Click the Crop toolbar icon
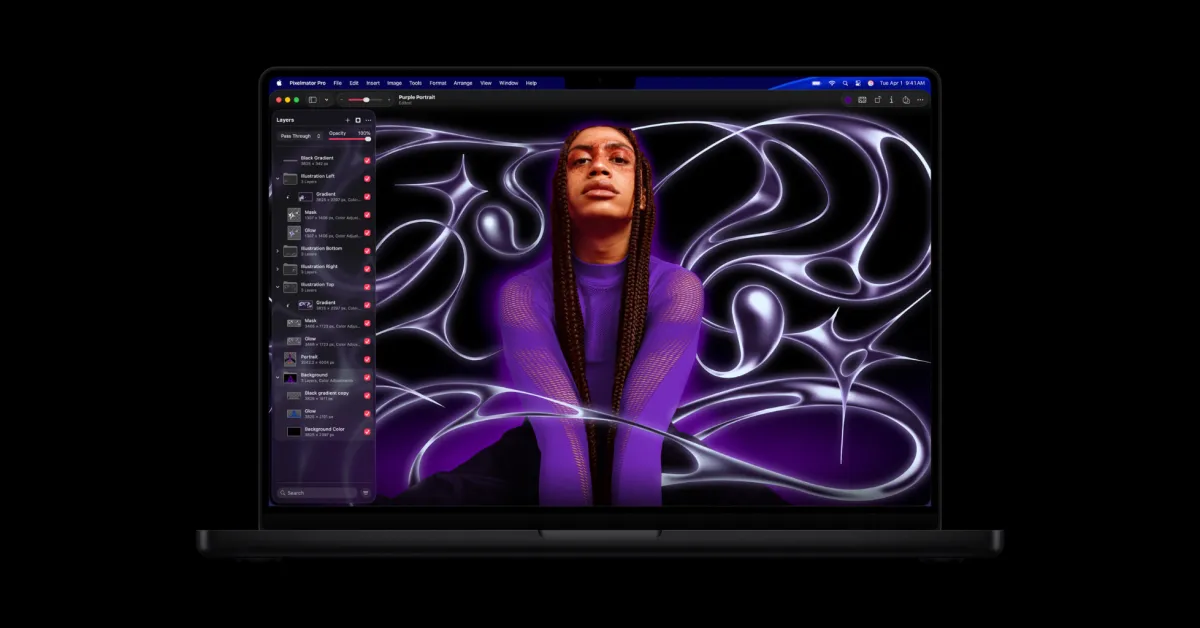The height and width of the screenshot is (628, 1200). (x=877, y=100)
